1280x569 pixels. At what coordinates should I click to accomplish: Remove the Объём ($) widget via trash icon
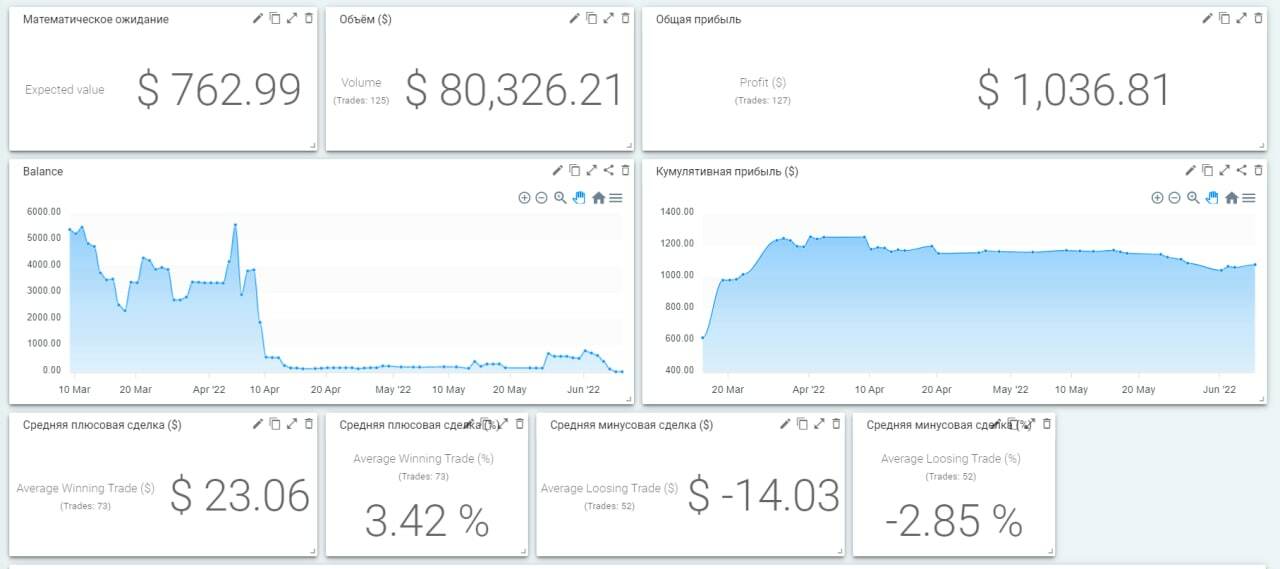pyautogui.click(x=626, y=18)
